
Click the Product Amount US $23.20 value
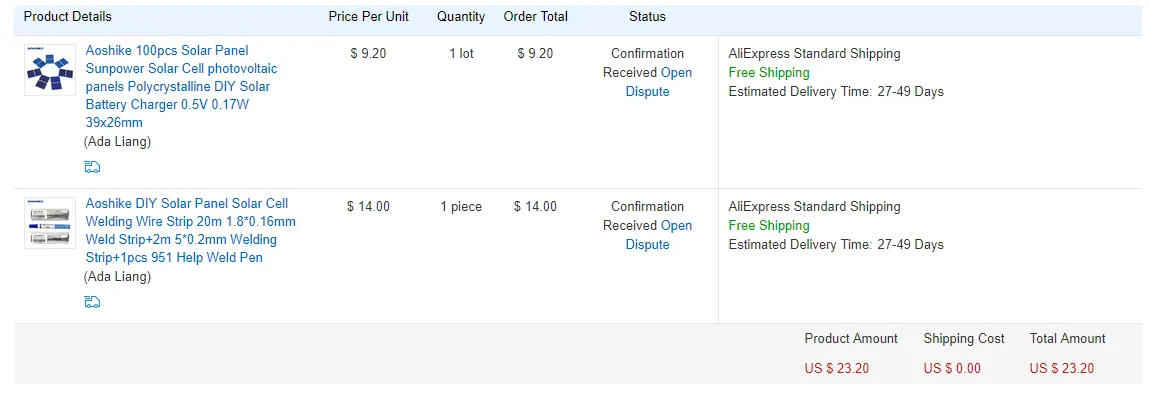(837, 368)
